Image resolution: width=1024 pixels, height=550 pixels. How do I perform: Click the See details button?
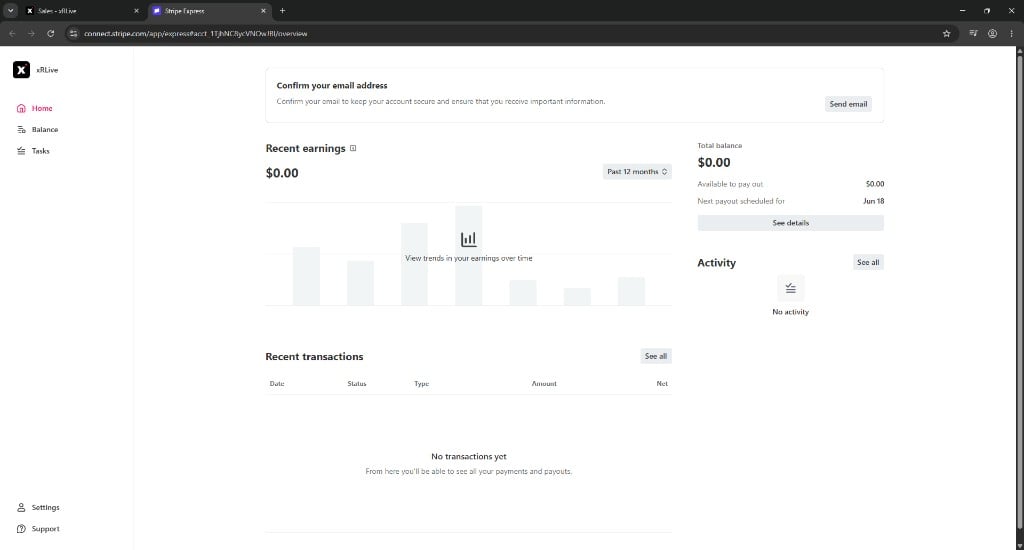[790, 223]
